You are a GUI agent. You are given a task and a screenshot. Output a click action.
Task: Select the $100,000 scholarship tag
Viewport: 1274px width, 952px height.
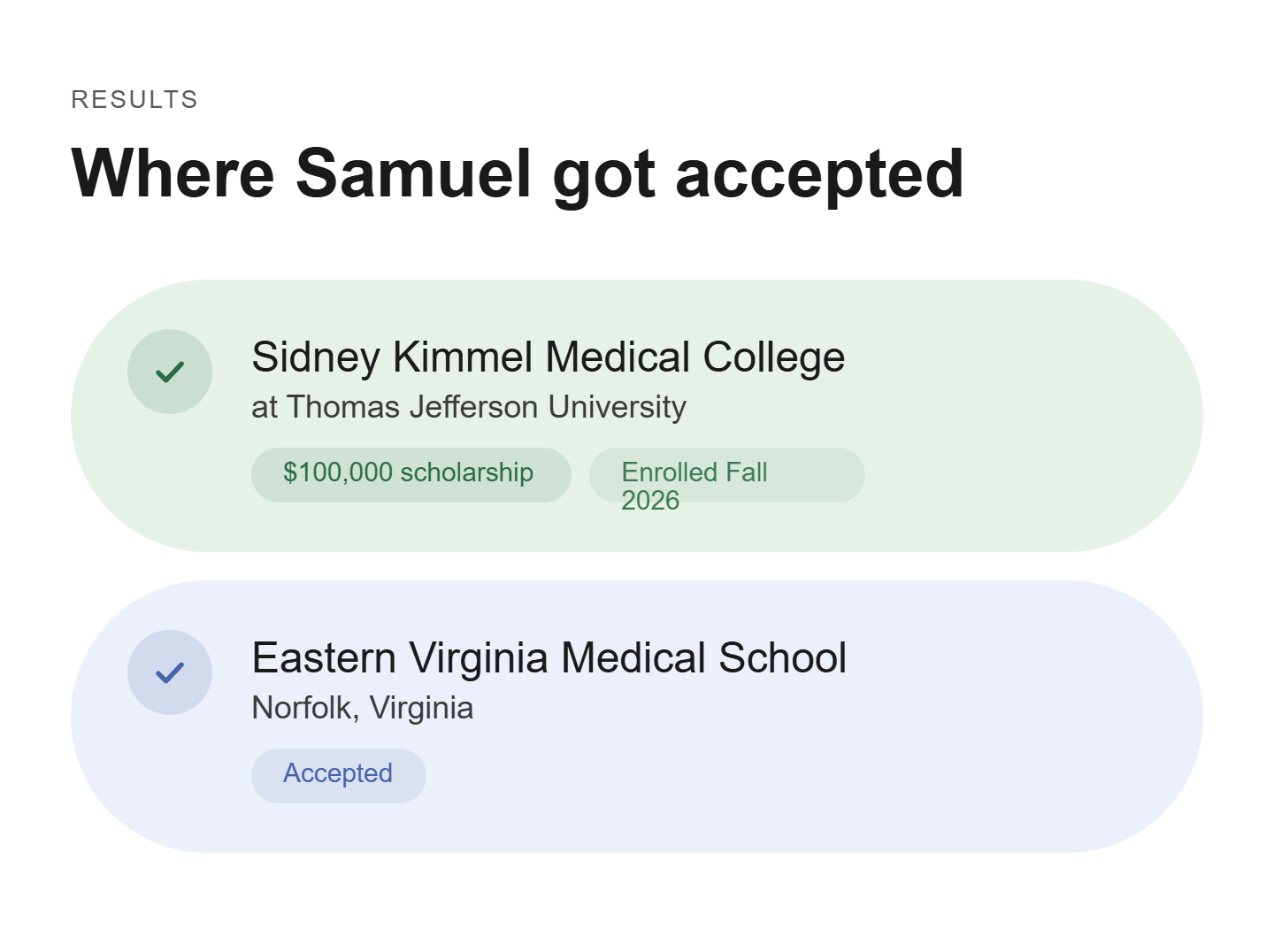(x=411, y=475)
